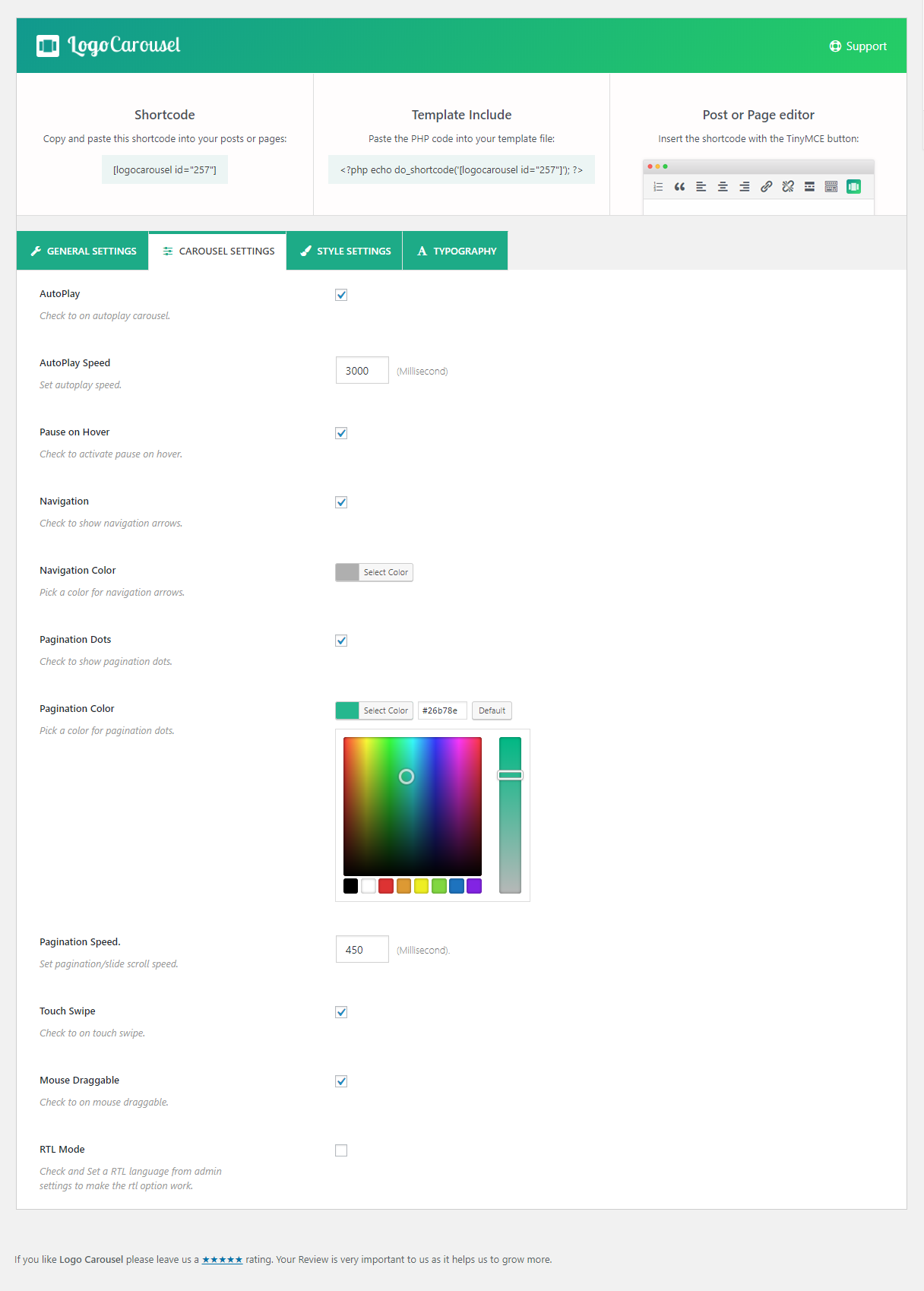Image resolution: width=924 pixels, height=1291 pixels.
Task: Click the blockquote icon in the editor toolbar
Action: (679, 187)
